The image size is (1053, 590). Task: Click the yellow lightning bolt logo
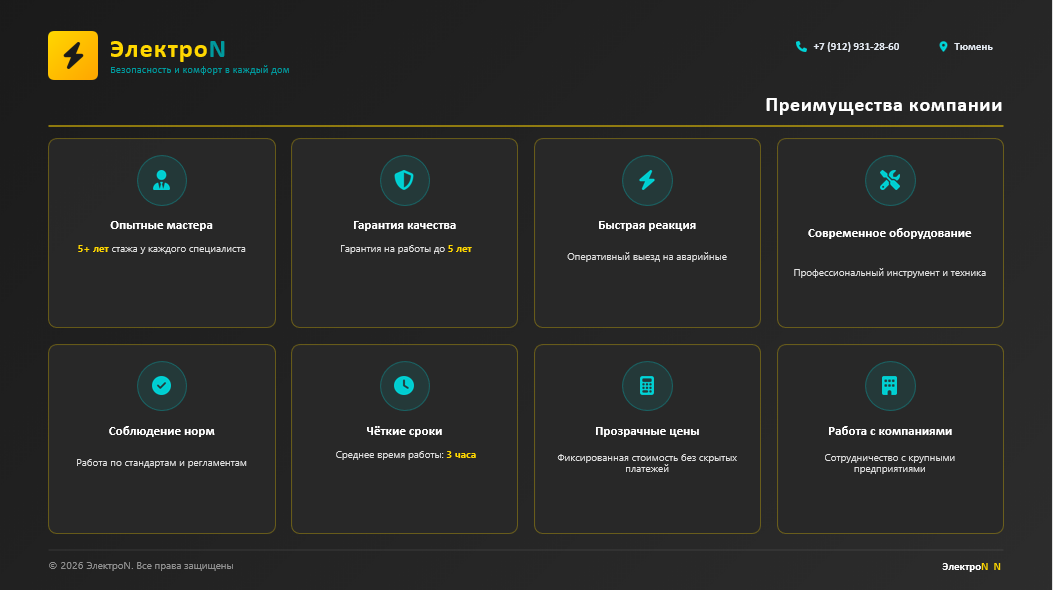coord(73,56)
